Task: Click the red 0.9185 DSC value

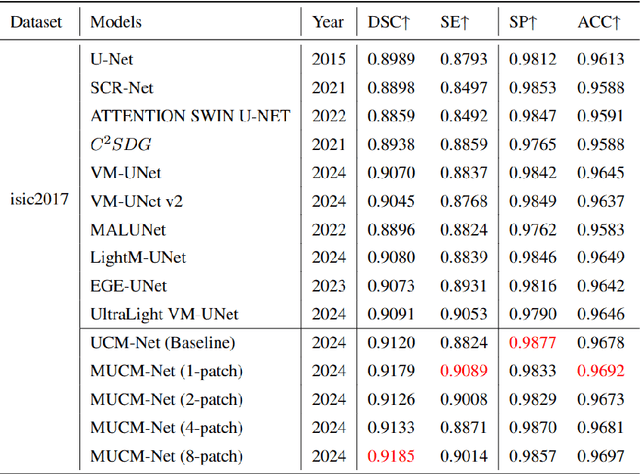Action: point(390,456)
